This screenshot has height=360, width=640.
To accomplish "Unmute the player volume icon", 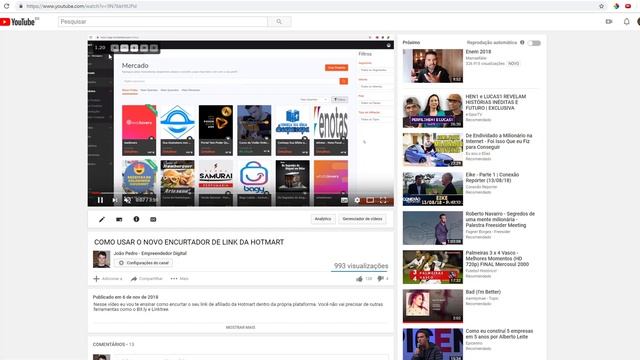I will tap(127, 200).
